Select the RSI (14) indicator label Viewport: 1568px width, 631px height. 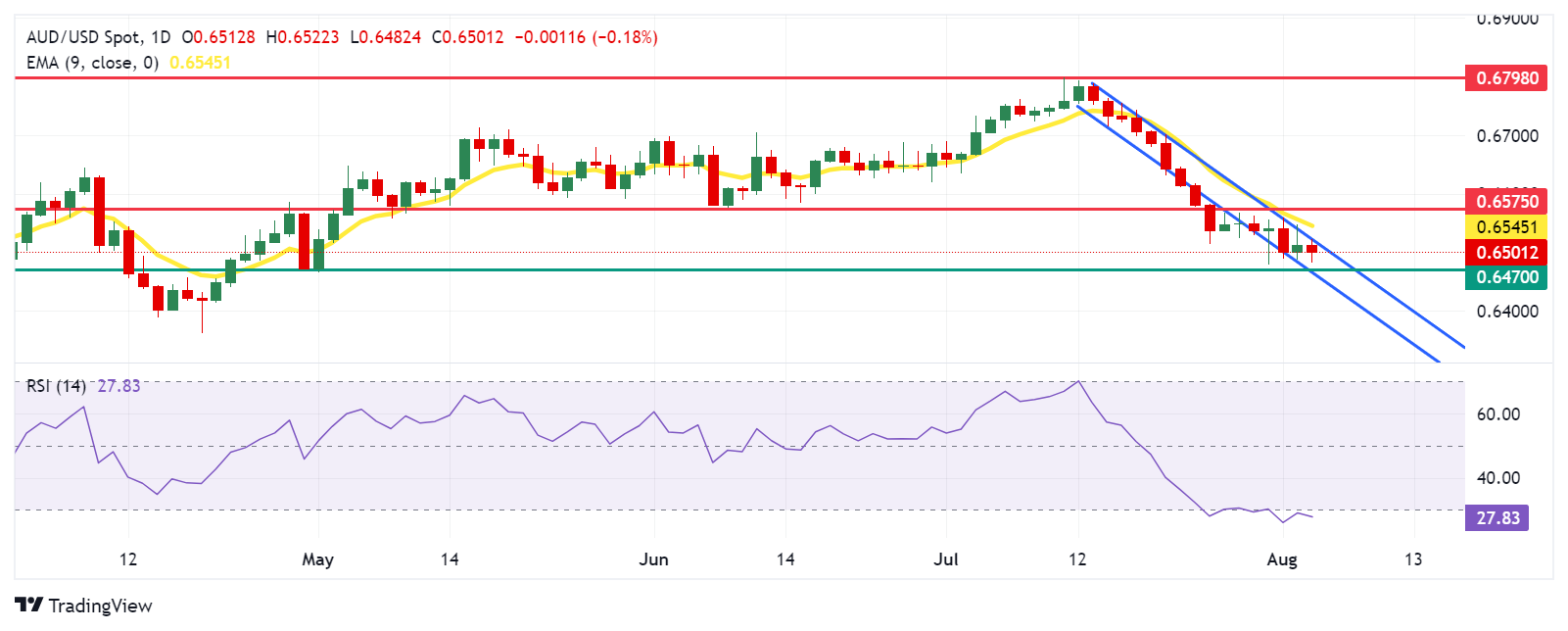point(56,386)
